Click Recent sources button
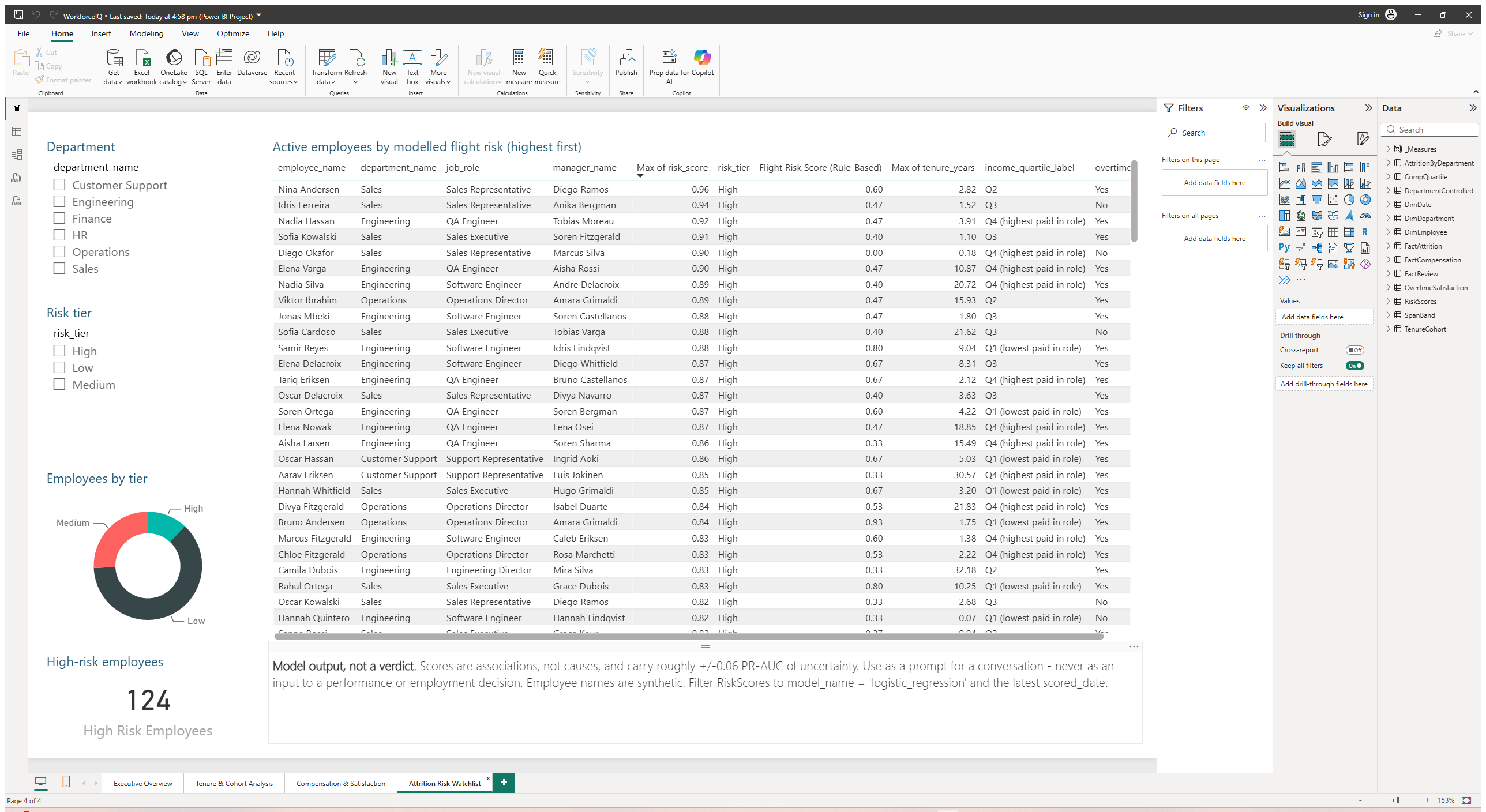The image size is (1486, 812). 284,66
